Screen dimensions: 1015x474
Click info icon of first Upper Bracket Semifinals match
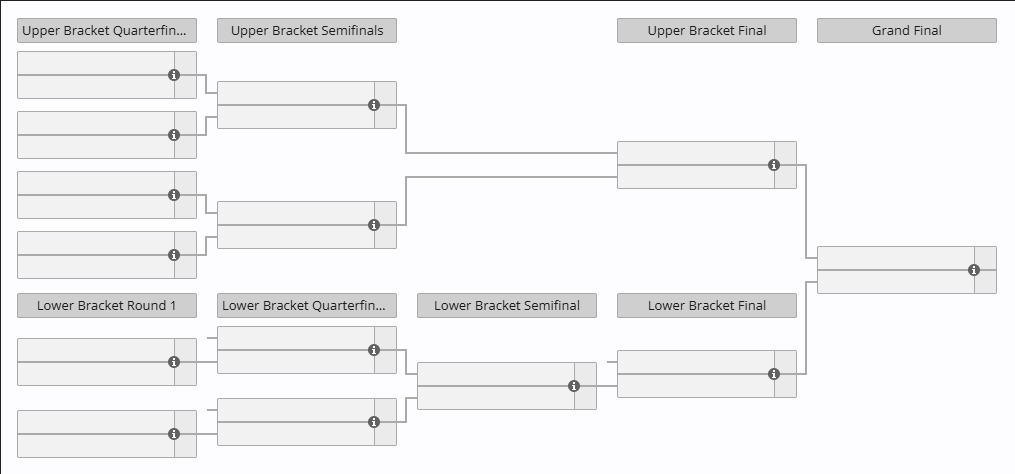(374, 105)
